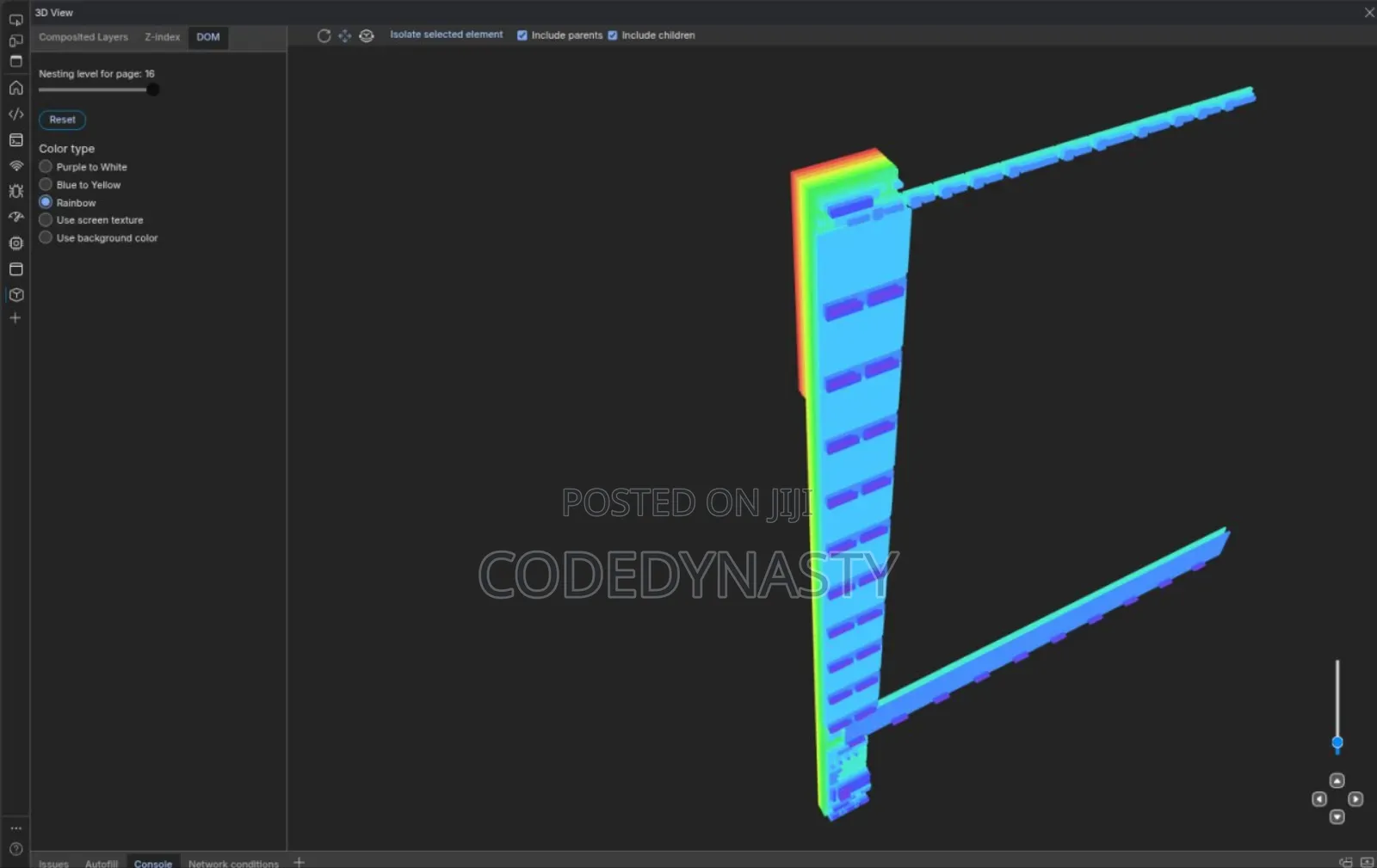Open the Memory tool chip icon
1377x868 pixels.
15,243
